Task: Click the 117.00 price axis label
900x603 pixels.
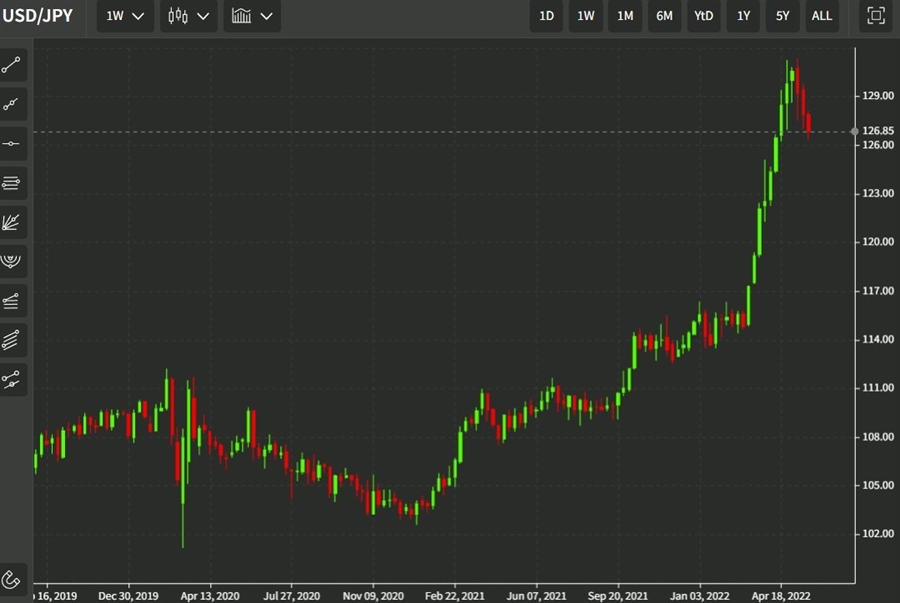Action: (x=878, y=291)
